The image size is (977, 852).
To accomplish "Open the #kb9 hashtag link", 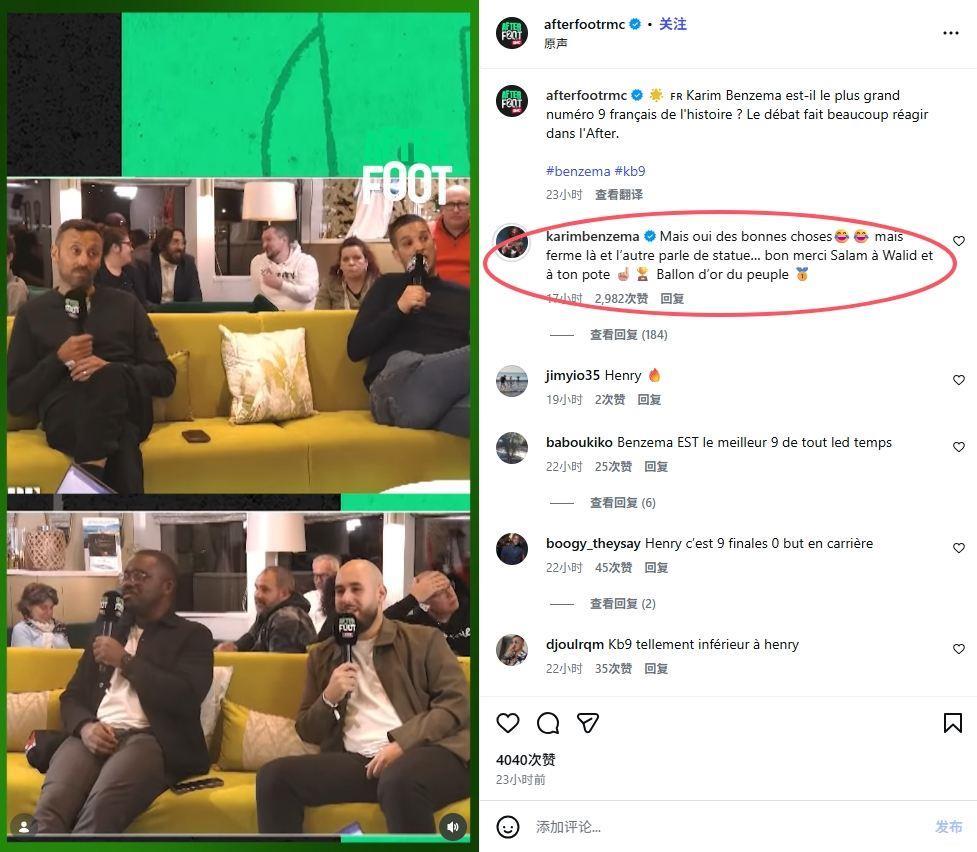I will click(x=630, y=171).
